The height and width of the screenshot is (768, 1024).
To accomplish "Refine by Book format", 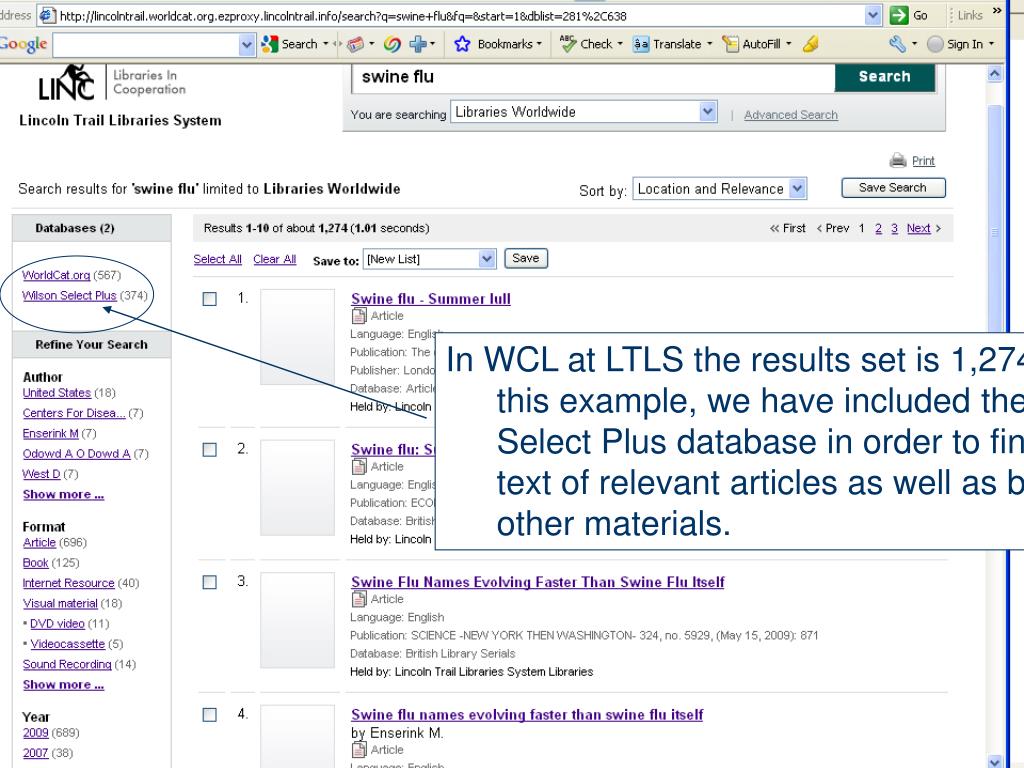I will click(x=35, y=562).
